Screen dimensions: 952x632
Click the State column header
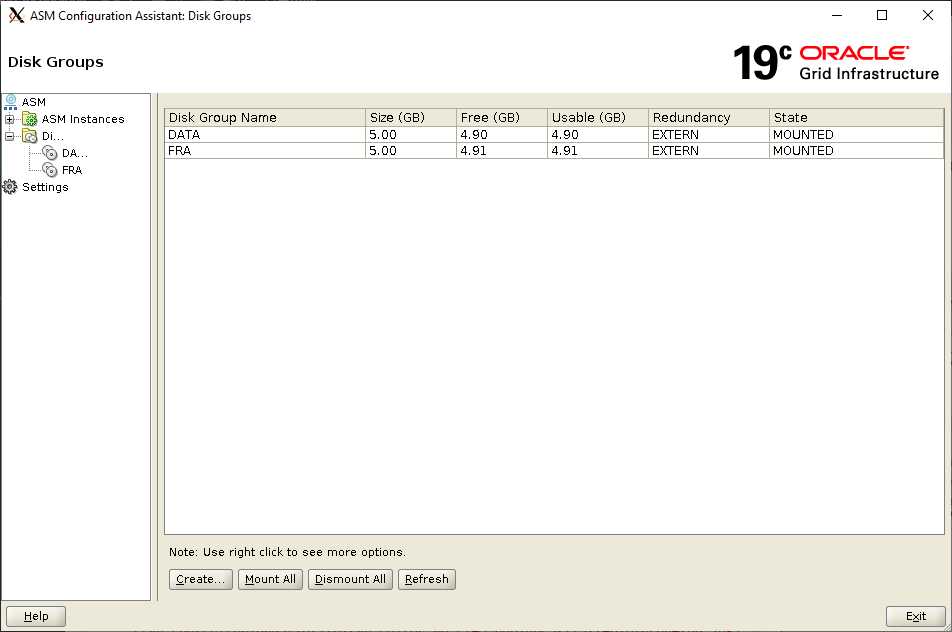point(857,117)
